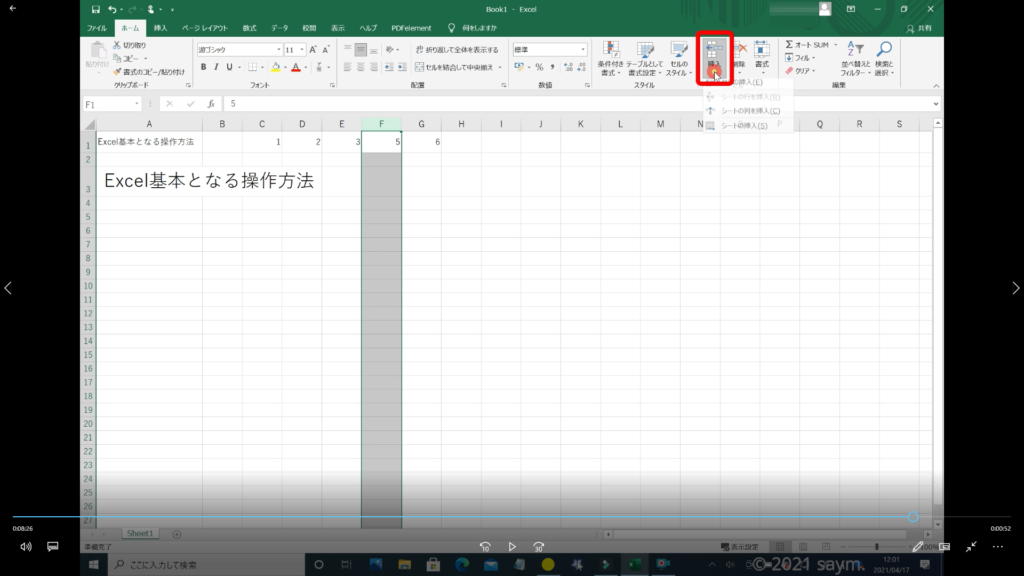Screen dimensions: 1024x576
Task: Open Find and Select (検索と選択)
Action: click(x=883, y=58)
